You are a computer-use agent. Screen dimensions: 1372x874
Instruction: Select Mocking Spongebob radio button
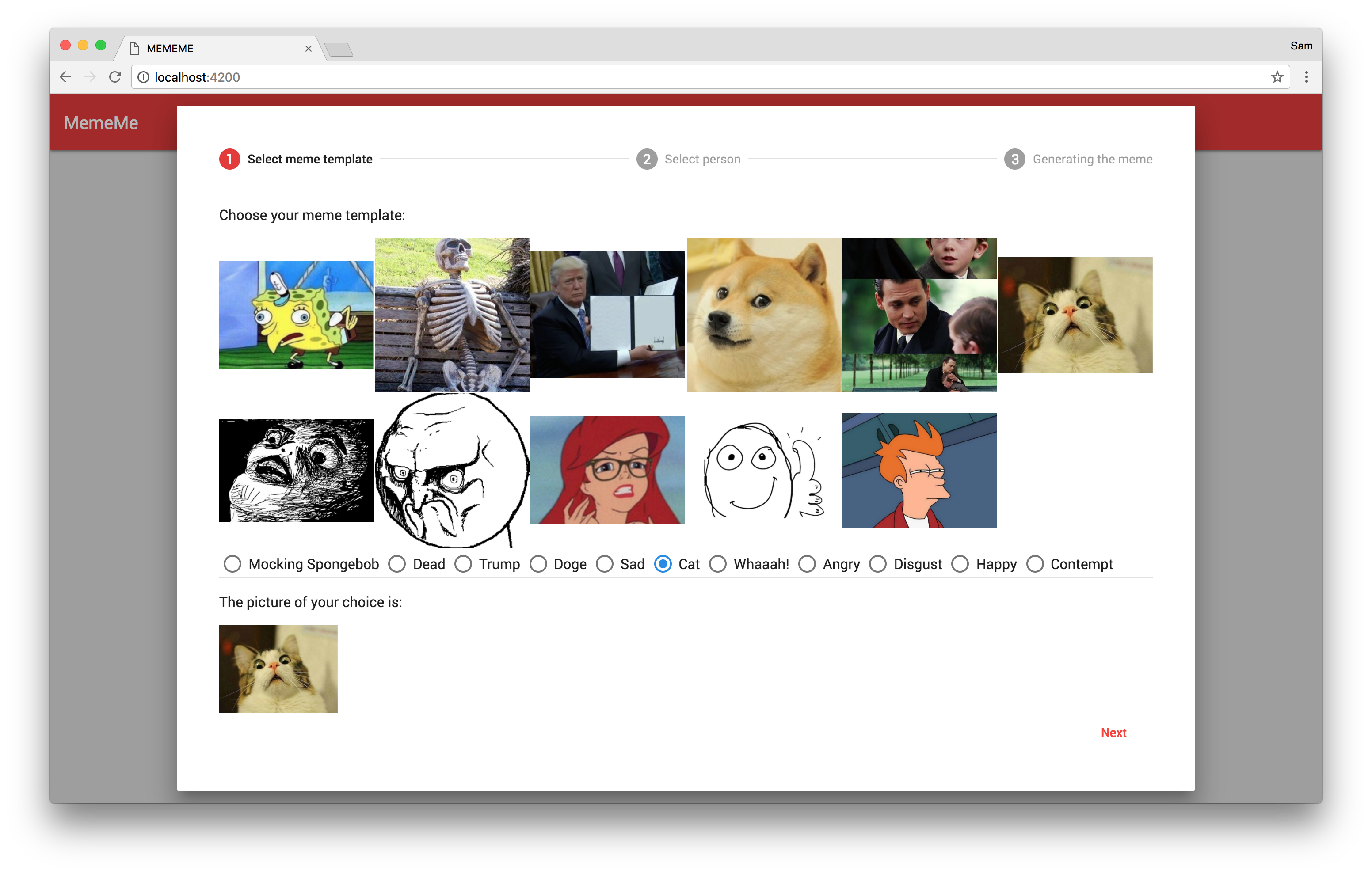232,564
